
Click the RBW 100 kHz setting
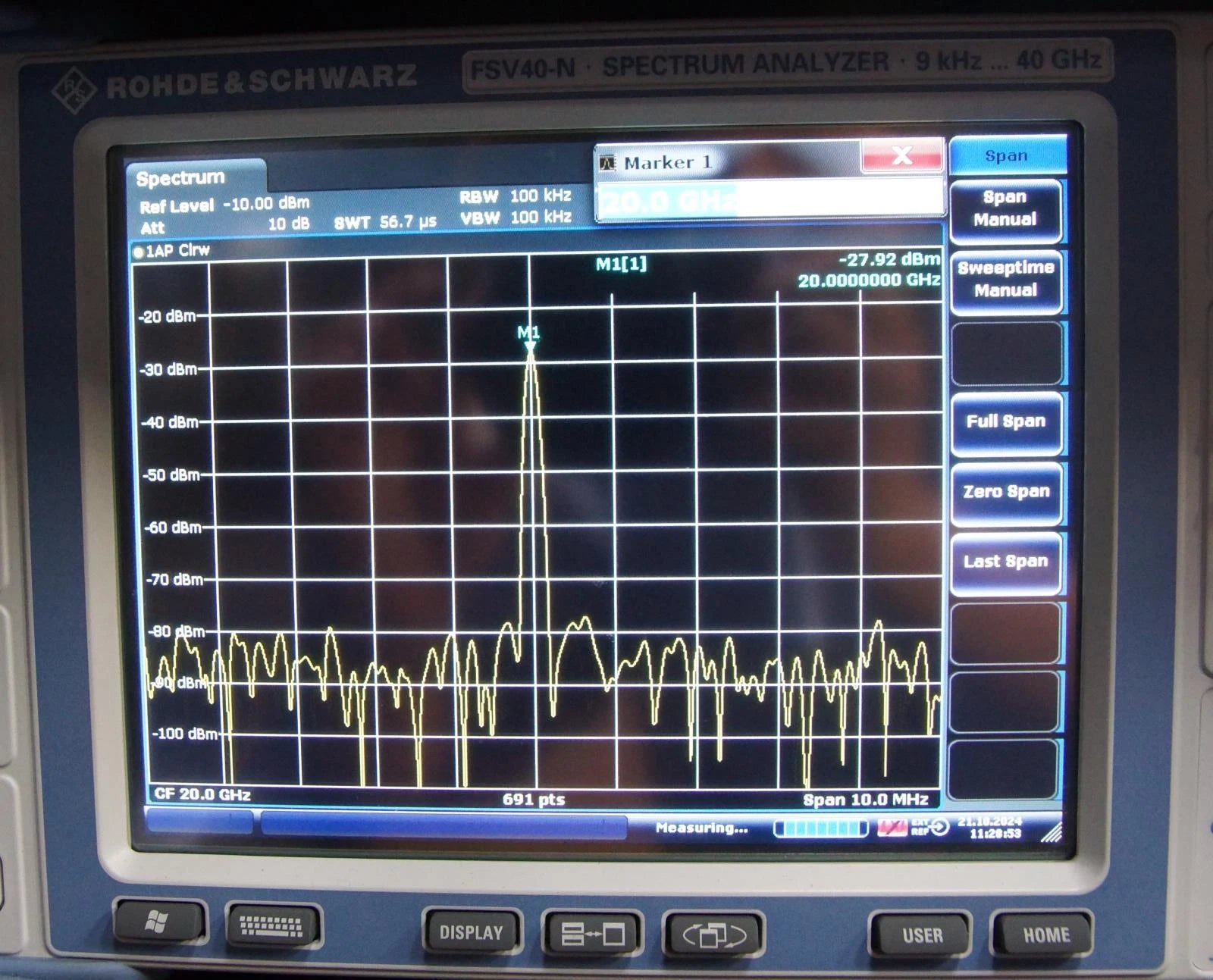click(x=516, y=196)
